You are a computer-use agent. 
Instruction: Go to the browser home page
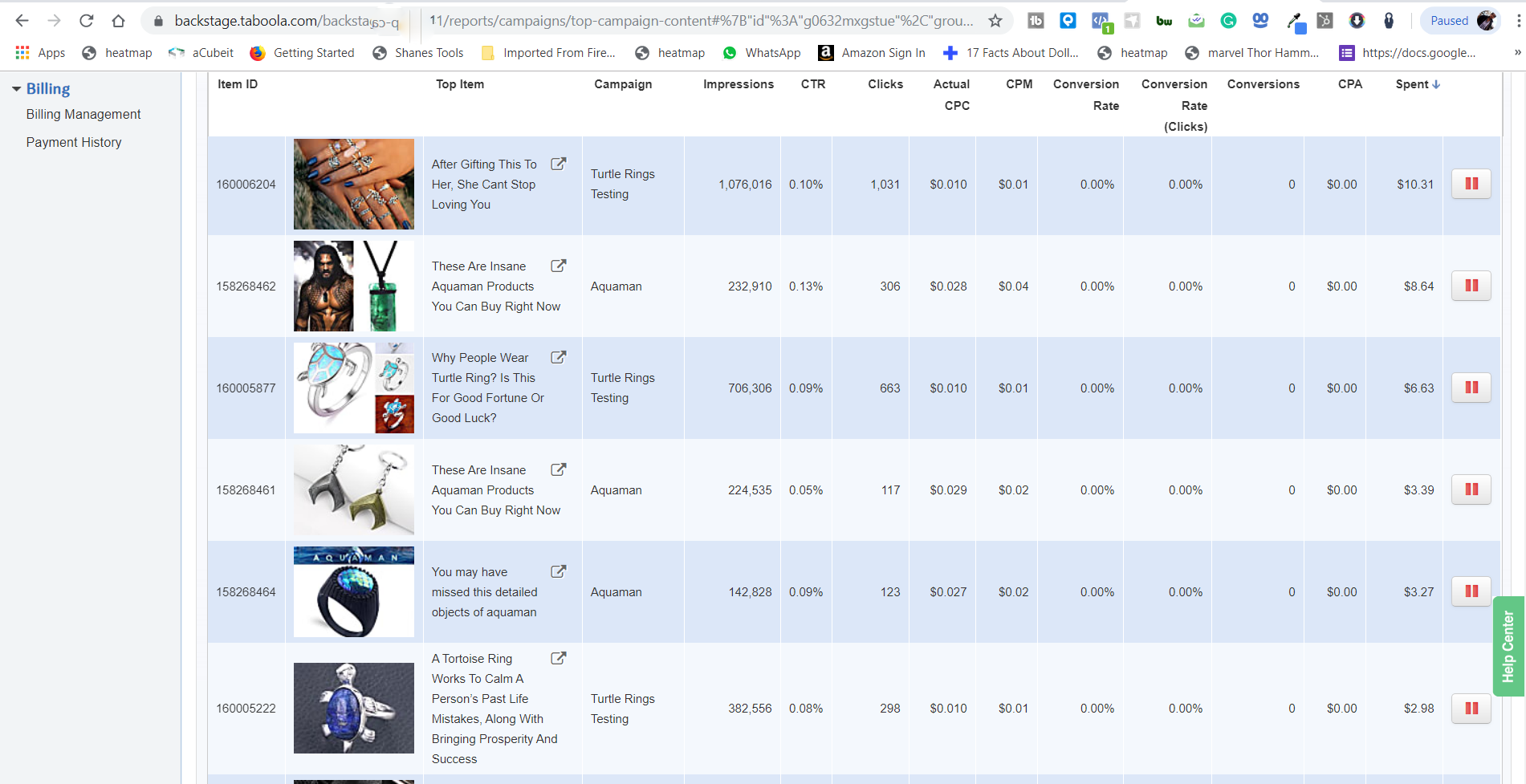click(x=118, y=21)
